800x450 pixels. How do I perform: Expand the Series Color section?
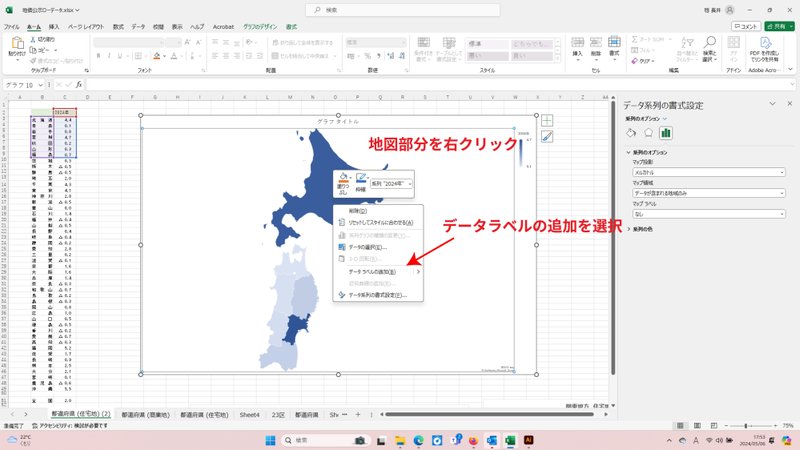640,229
